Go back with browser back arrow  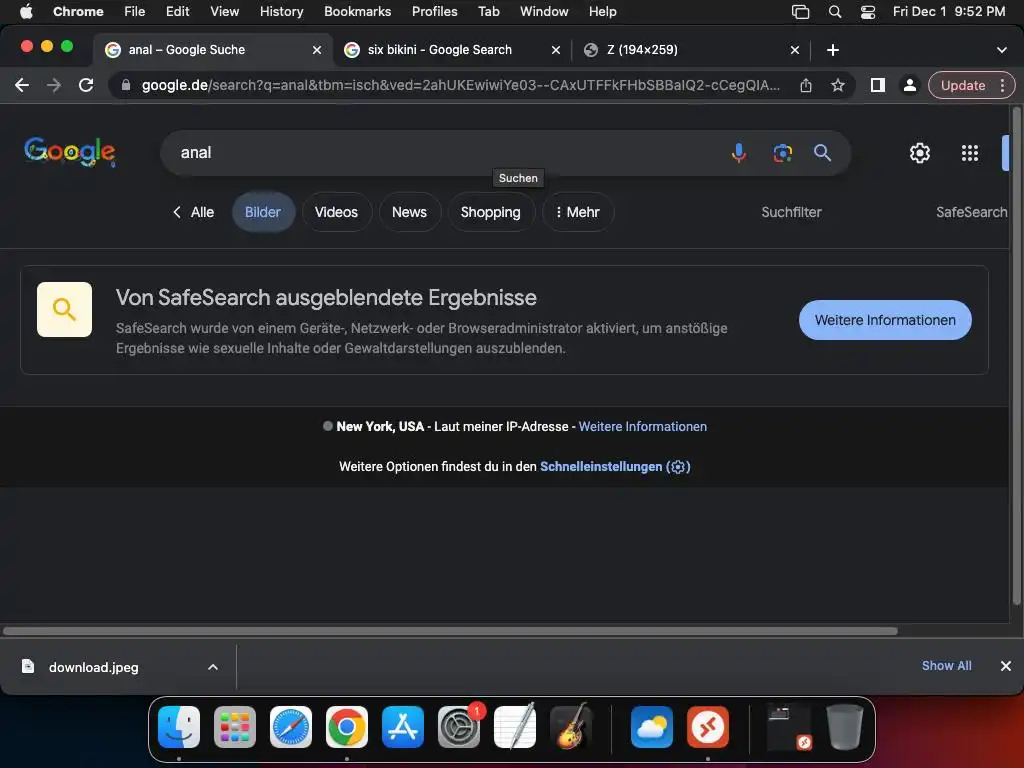[x=22, y=86]
